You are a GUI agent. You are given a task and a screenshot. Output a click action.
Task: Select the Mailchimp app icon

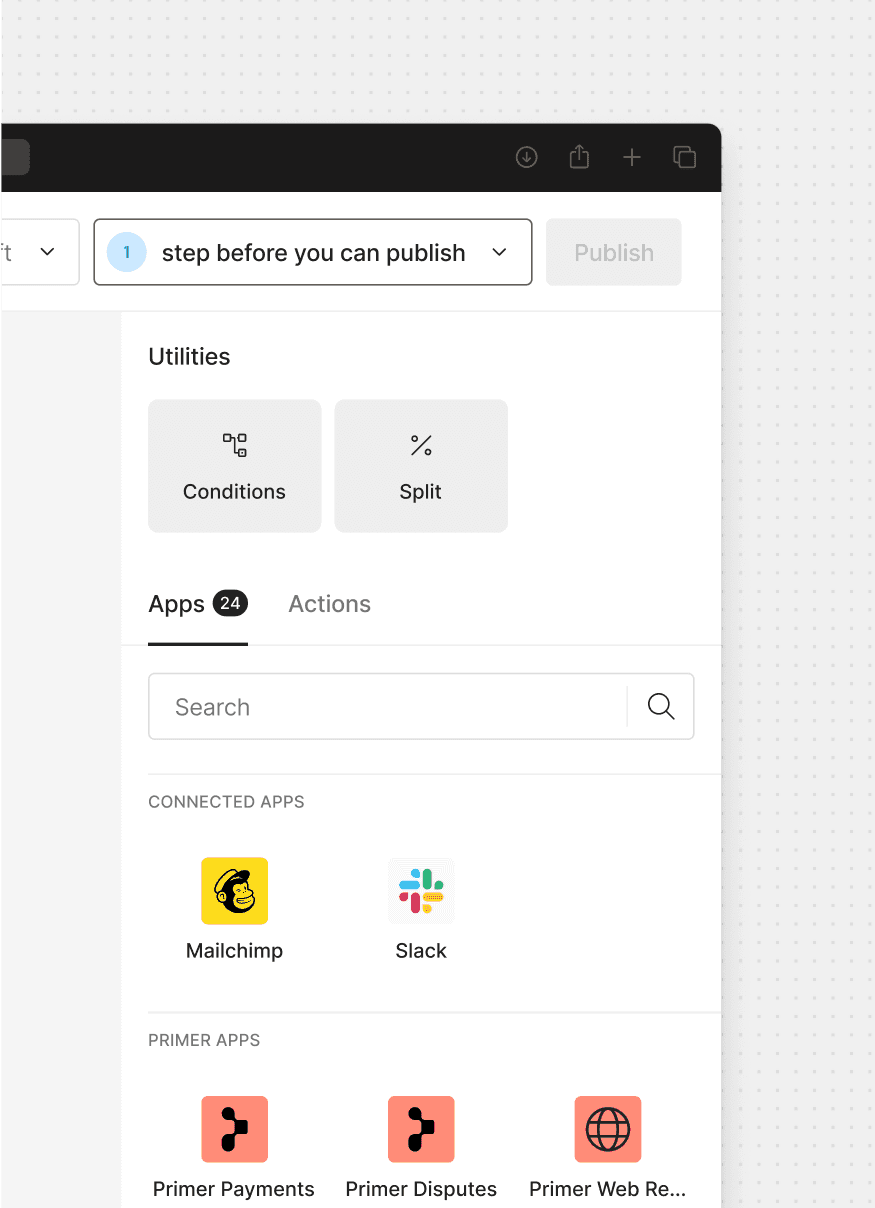(x=235, y=890)
